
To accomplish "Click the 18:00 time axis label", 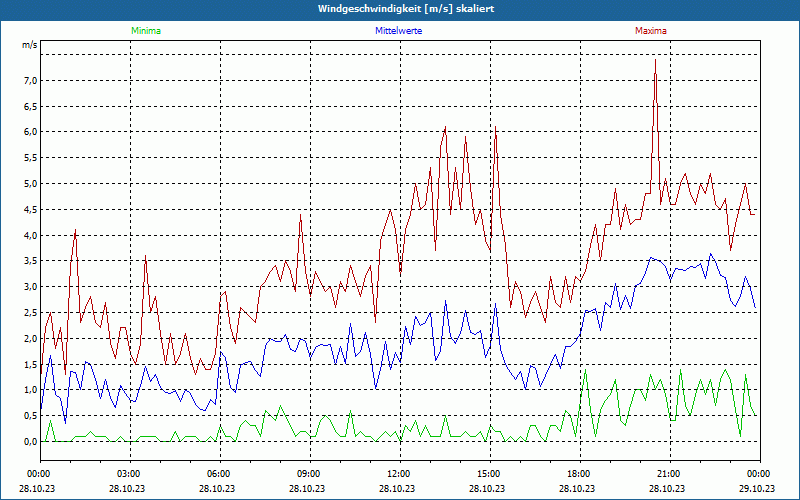I will click(580, 474).
